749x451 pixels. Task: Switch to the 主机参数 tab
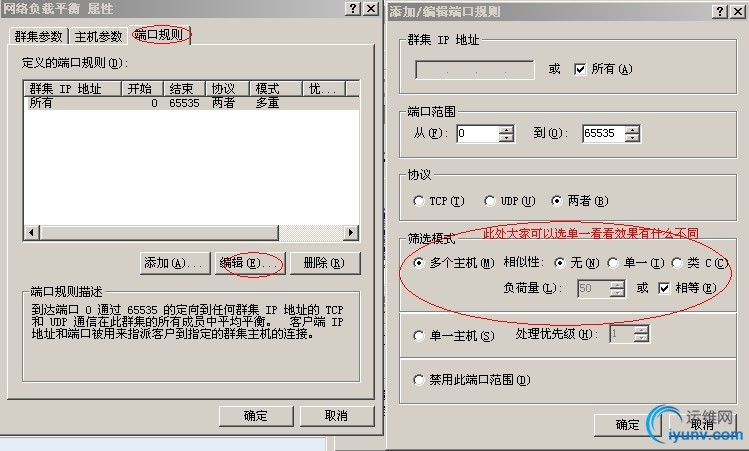[98, 36]
